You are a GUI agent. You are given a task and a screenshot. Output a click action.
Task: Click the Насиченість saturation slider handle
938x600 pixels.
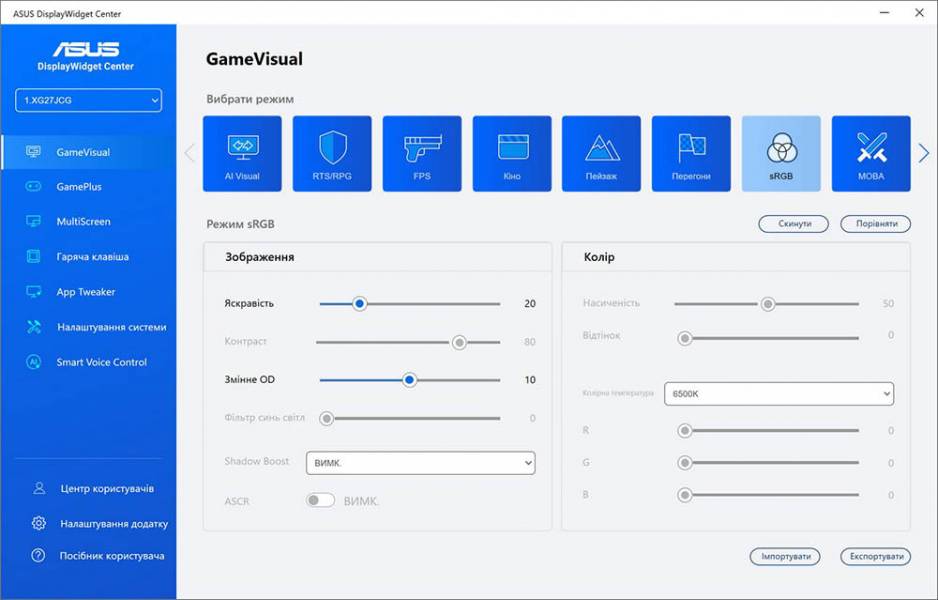click(768, 304)
